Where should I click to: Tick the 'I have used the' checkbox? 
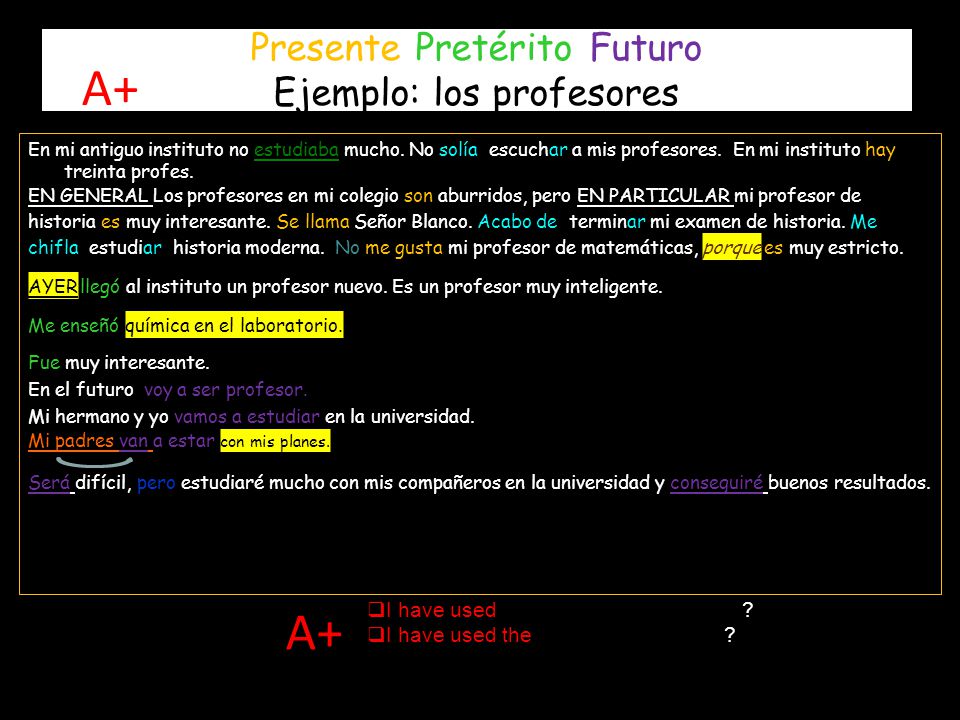coord(375,634)
